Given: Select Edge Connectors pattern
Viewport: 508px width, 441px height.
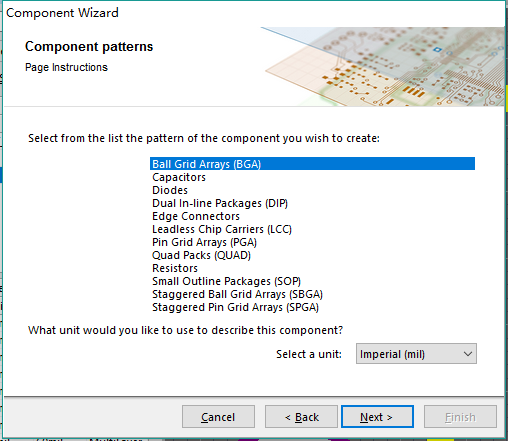Looking at the screenshot, I should (x=312, y=216).
